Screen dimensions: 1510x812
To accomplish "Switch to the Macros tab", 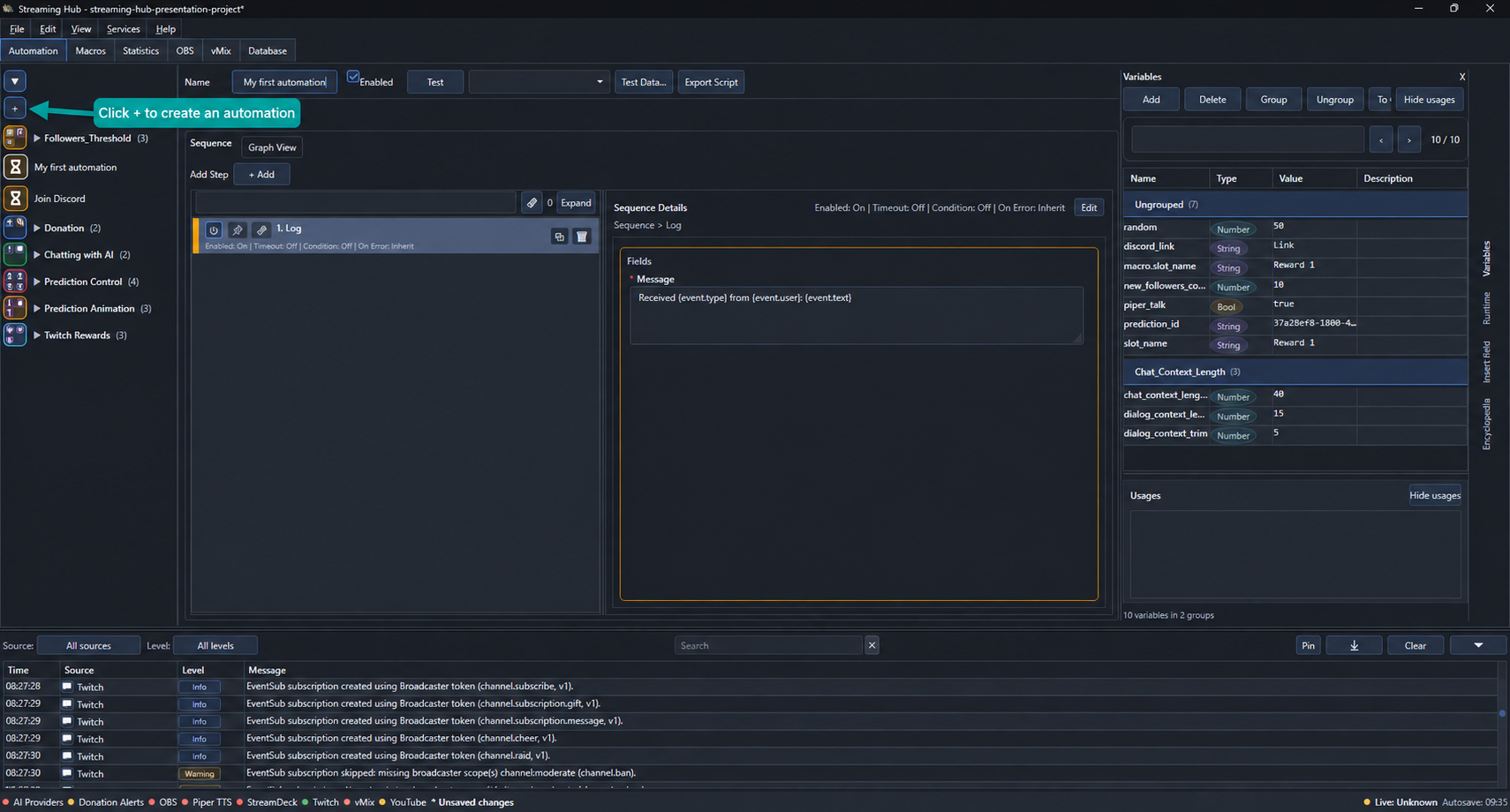I will pyautogui.click(x=91, y=51).
